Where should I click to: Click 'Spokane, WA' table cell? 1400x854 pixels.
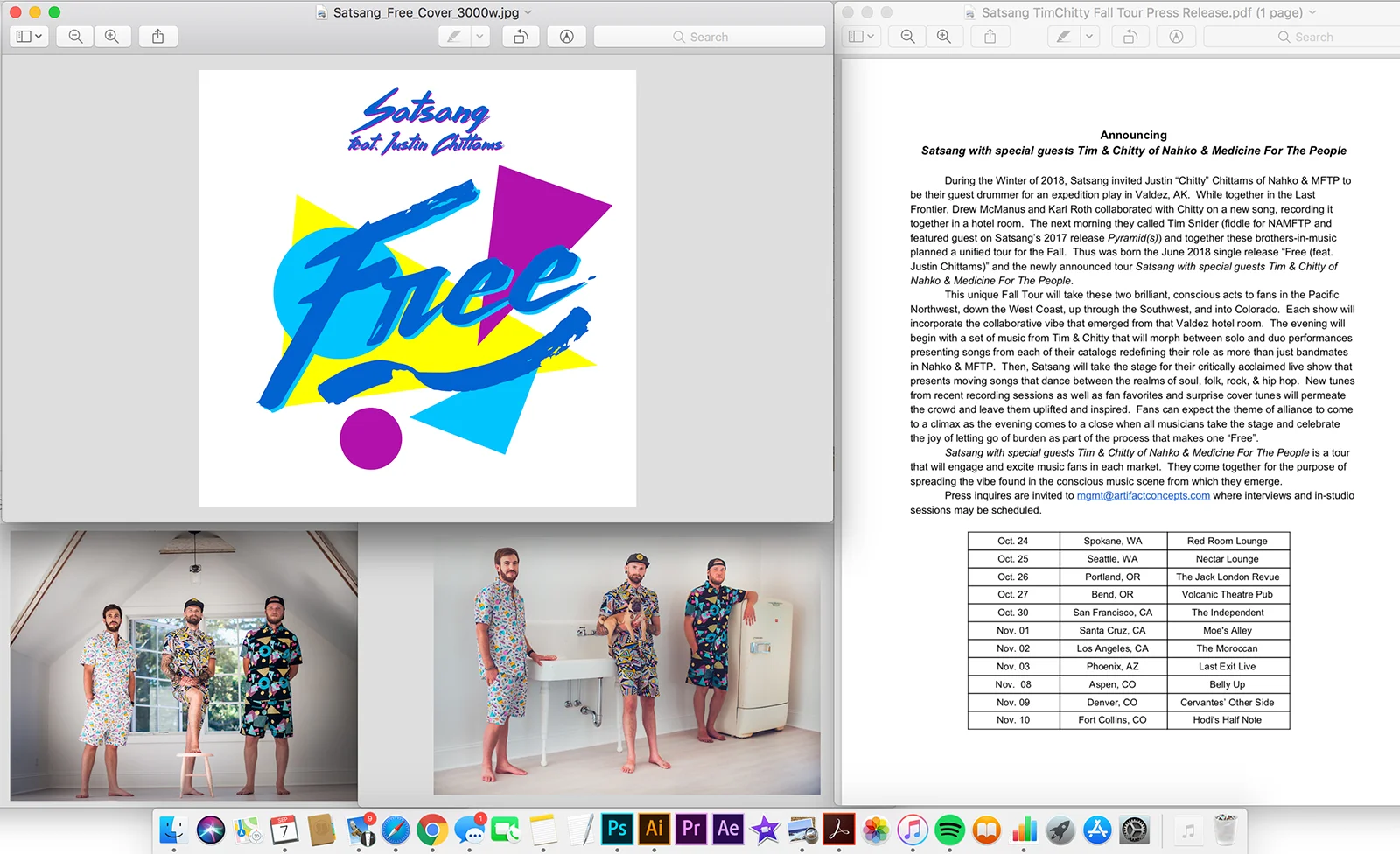[1112, 541]
